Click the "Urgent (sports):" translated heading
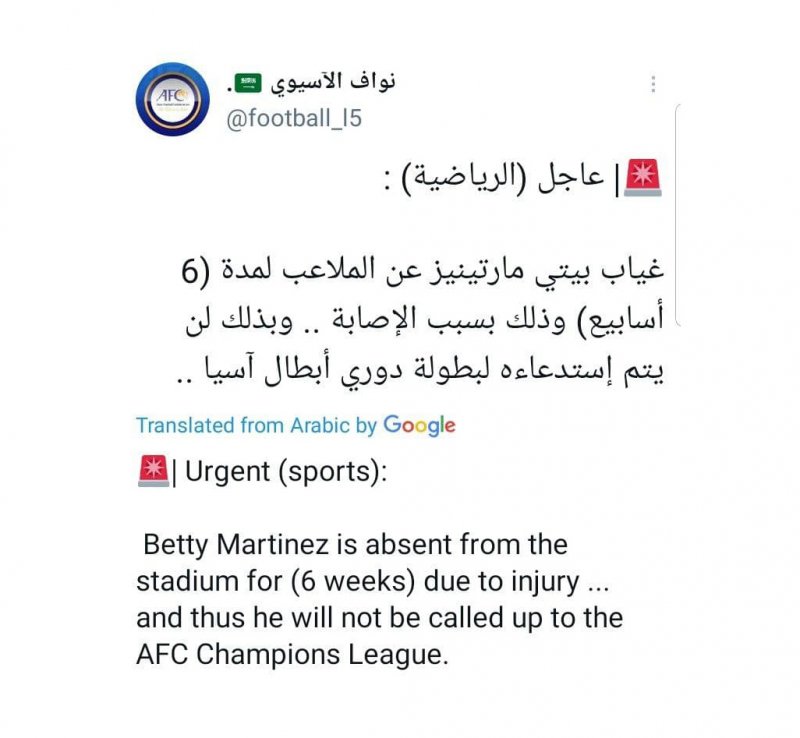The width and height of the screenshot is (800, 738). [x=280, y=473]
